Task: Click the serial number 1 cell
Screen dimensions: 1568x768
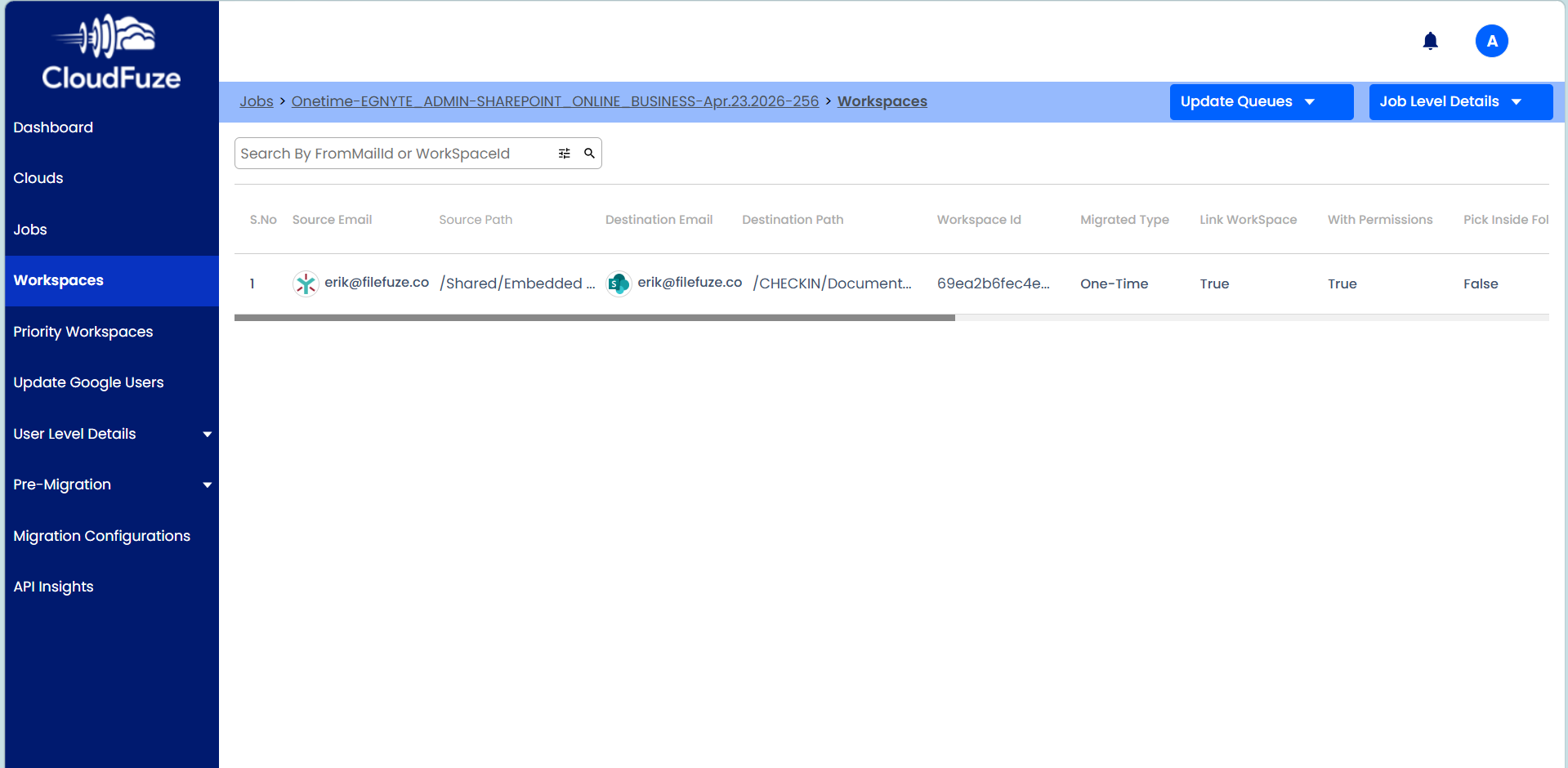Action: pyautogui.click(x=252, y=284)
